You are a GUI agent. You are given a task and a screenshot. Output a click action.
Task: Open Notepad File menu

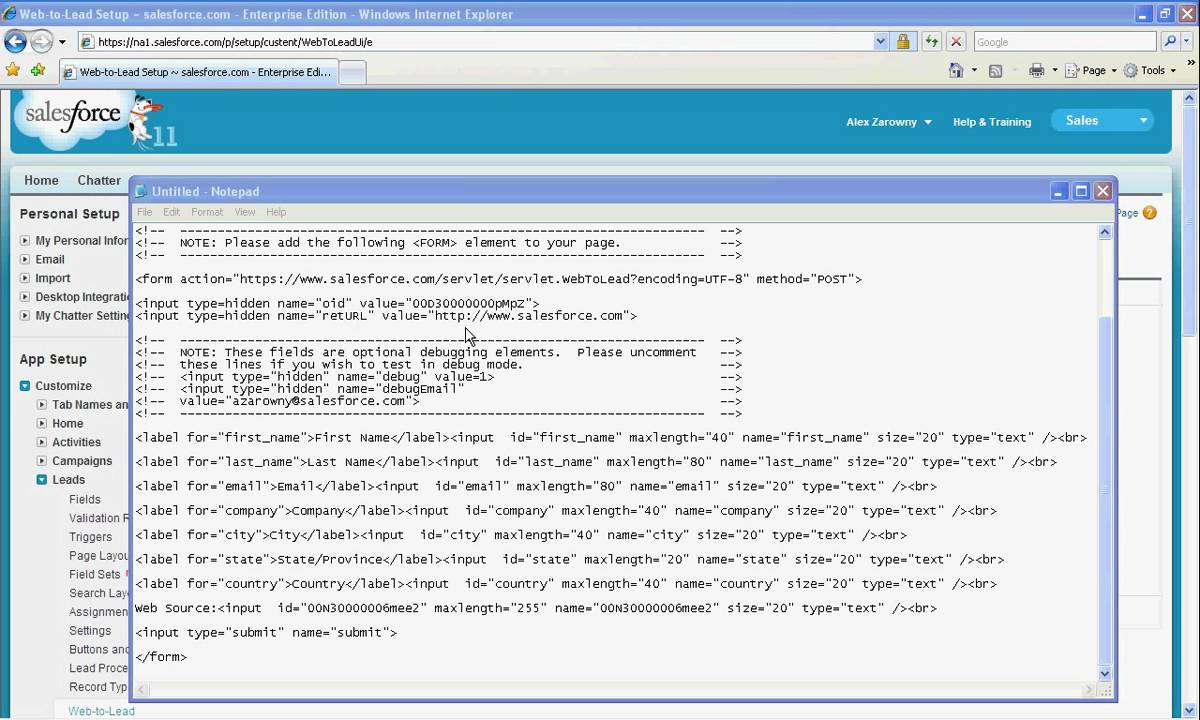coord(144,212)
